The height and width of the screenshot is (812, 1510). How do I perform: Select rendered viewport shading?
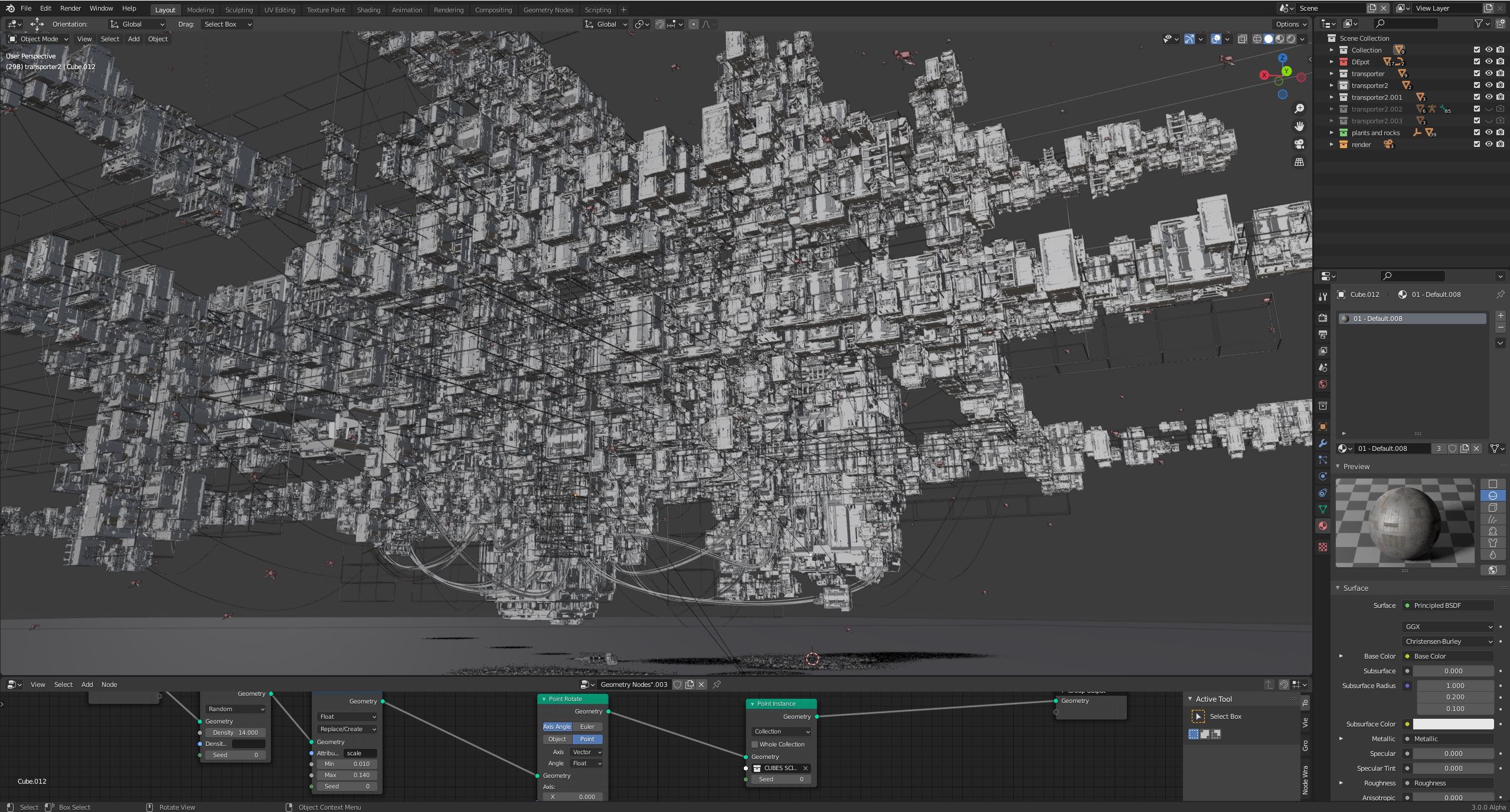click(x=1291, y=39)
